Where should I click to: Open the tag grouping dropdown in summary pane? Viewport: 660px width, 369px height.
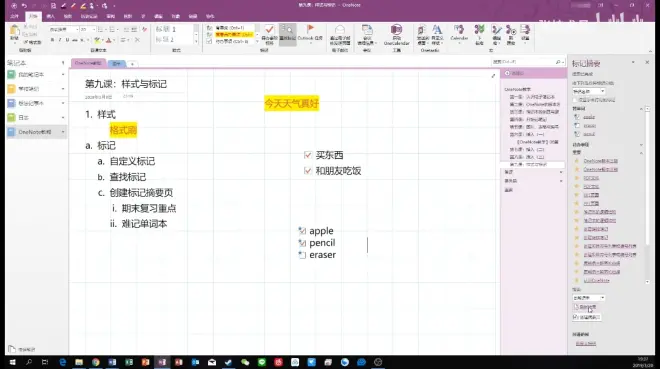click(588, 91)
